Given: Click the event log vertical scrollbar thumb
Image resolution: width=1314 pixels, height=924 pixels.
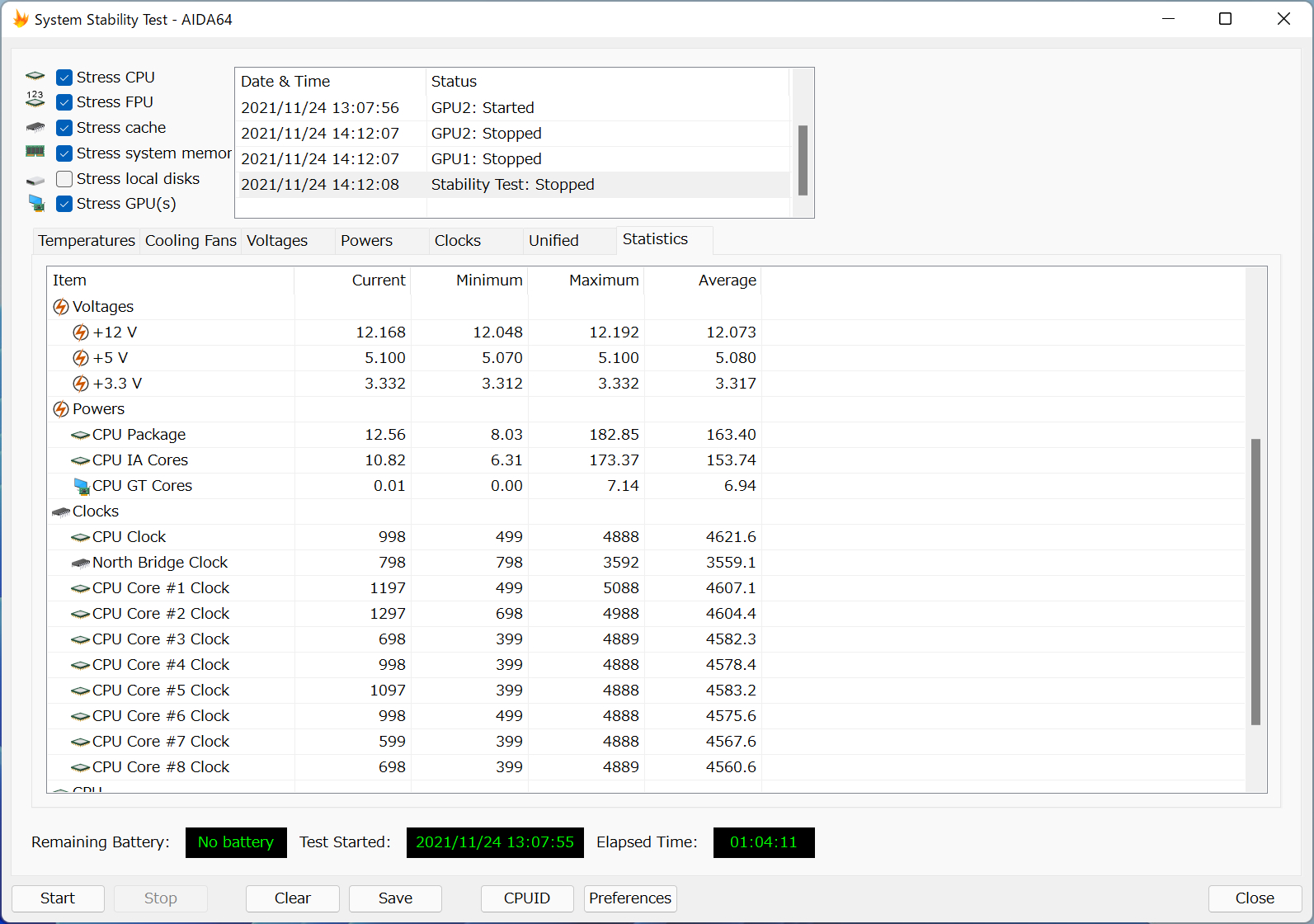Looking at the screenshot, I should point(803,160).
